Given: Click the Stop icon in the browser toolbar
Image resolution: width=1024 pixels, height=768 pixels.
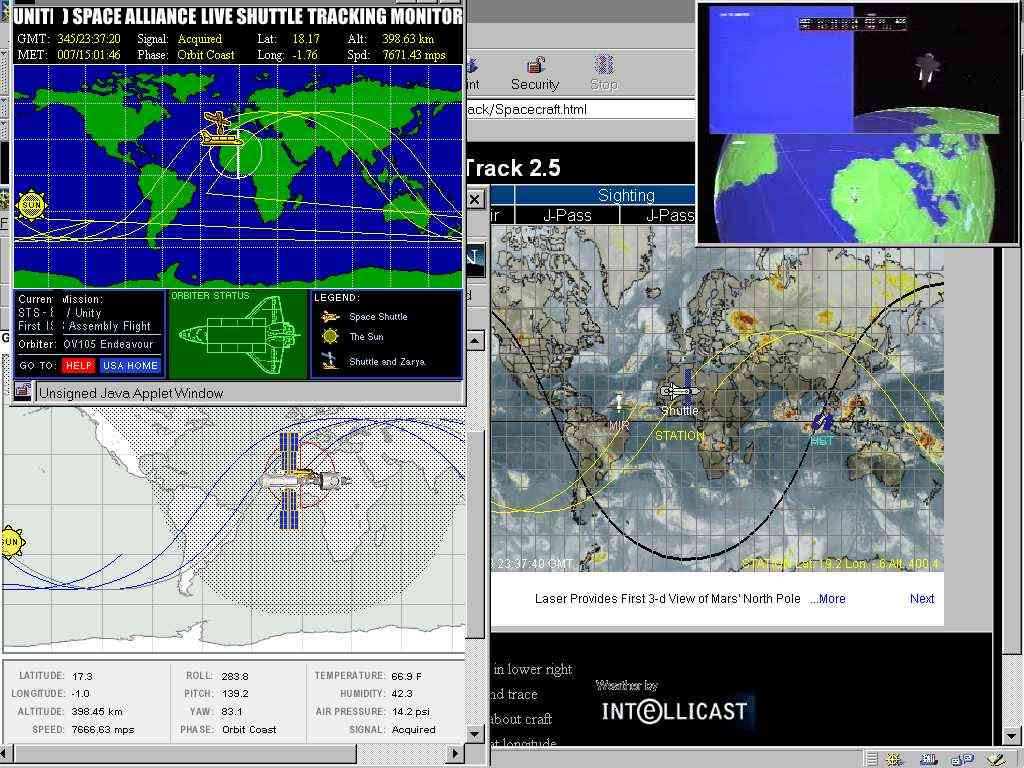Looking at the screenshot, I should (603, 65).
